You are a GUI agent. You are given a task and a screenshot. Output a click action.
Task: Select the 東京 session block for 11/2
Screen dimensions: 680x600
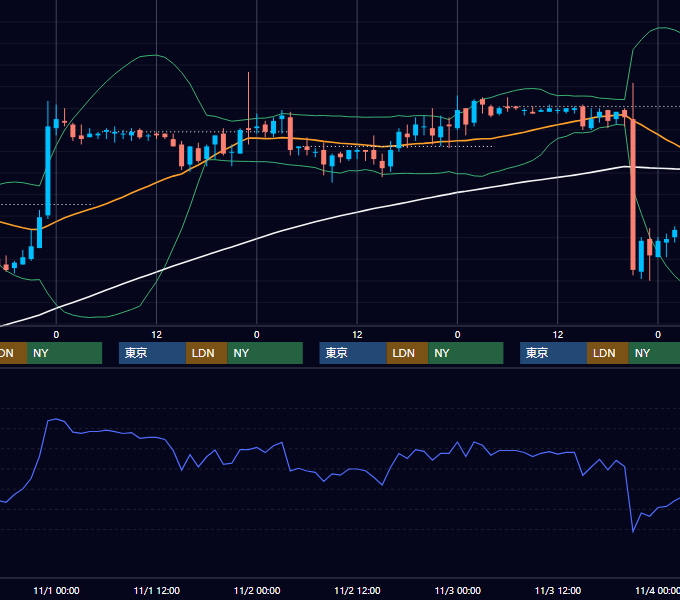coord(353,353)
